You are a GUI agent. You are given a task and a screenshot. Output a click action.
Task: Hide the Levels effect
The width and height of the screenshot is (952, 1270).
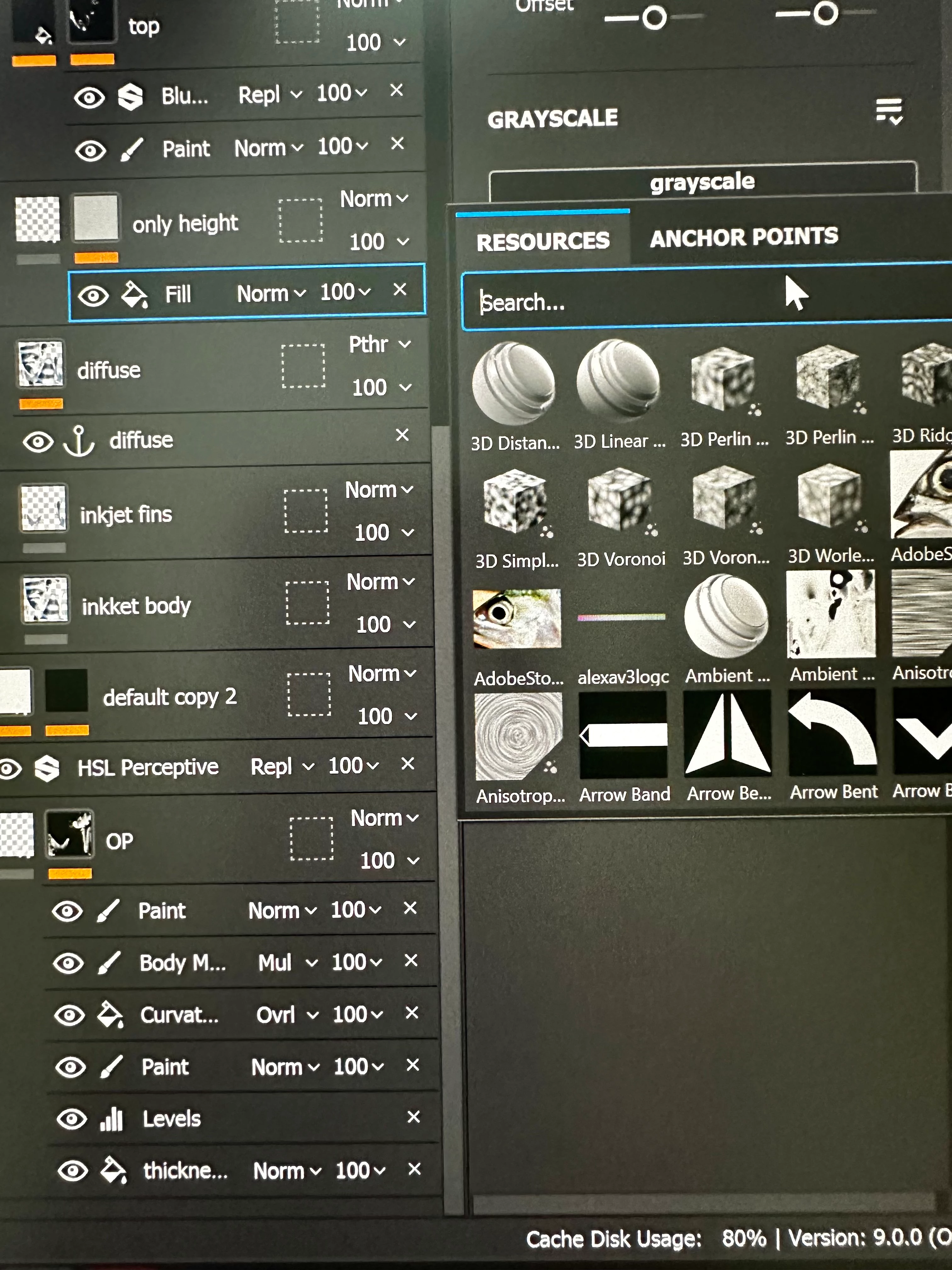[x=72, y=1119]
